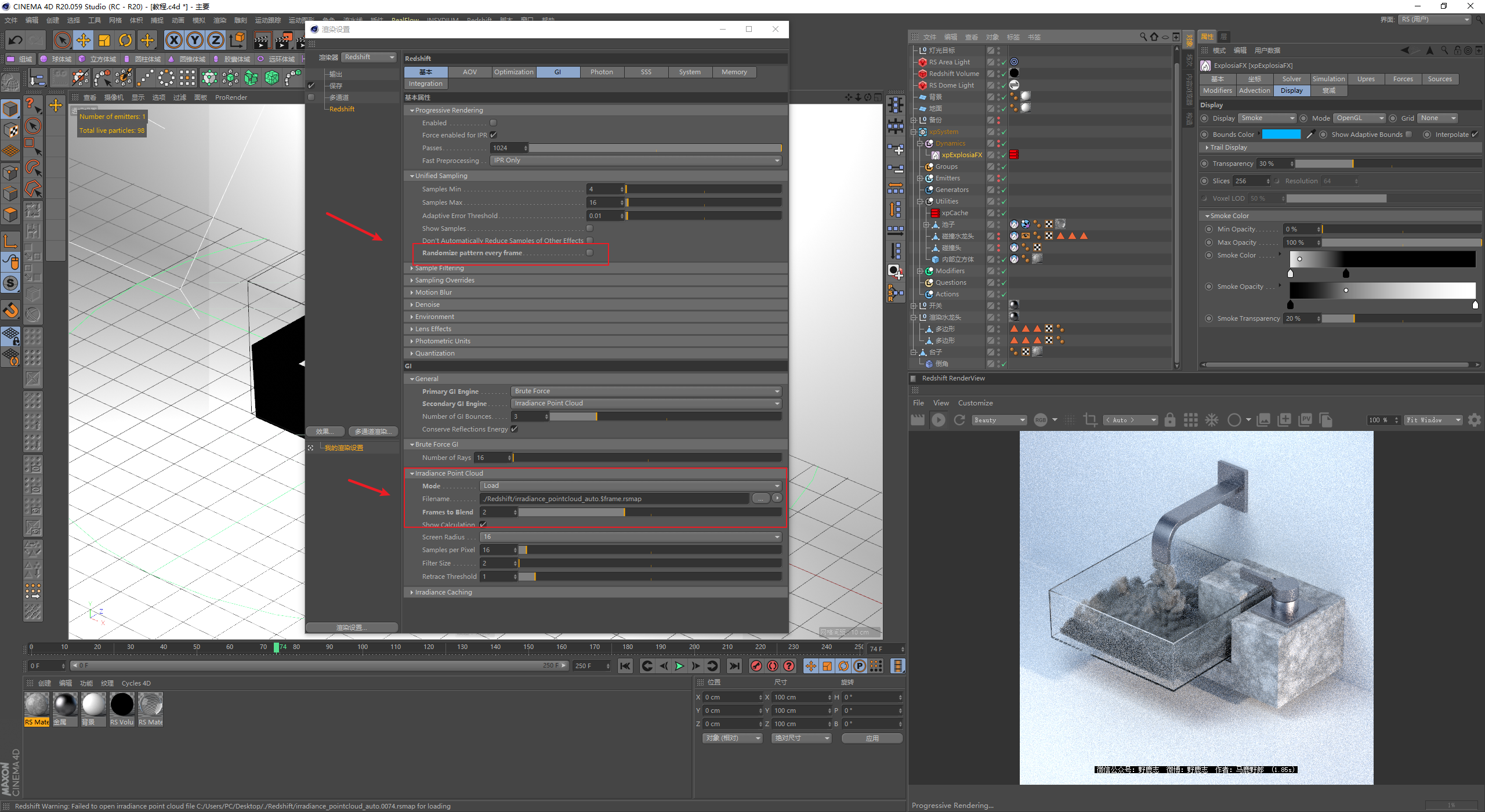Select the Move tool in top toolbar
The image size is (1485, 812).
point(84,40)
